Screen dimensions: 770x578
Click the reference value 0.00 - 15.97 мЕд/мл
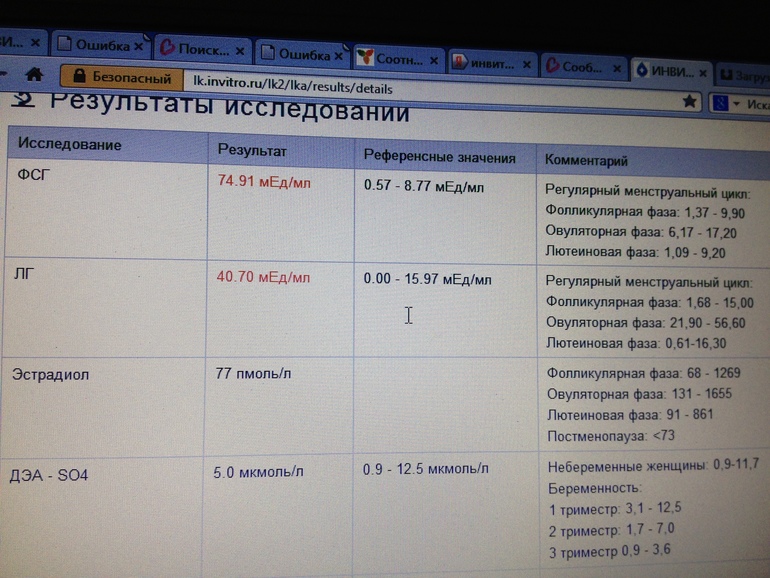click(427, 279)
